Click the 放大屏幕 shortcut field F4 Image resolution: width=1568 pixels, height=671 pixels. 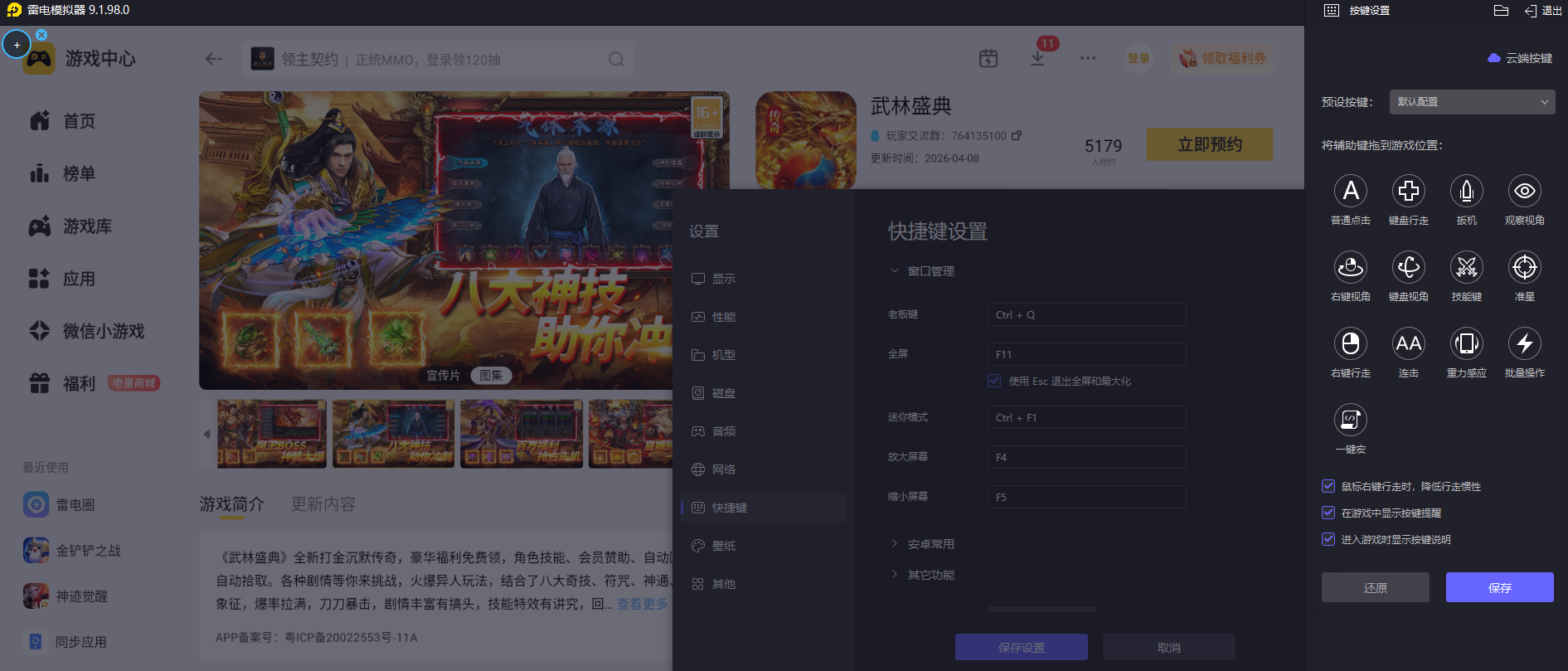point(1086,458)
